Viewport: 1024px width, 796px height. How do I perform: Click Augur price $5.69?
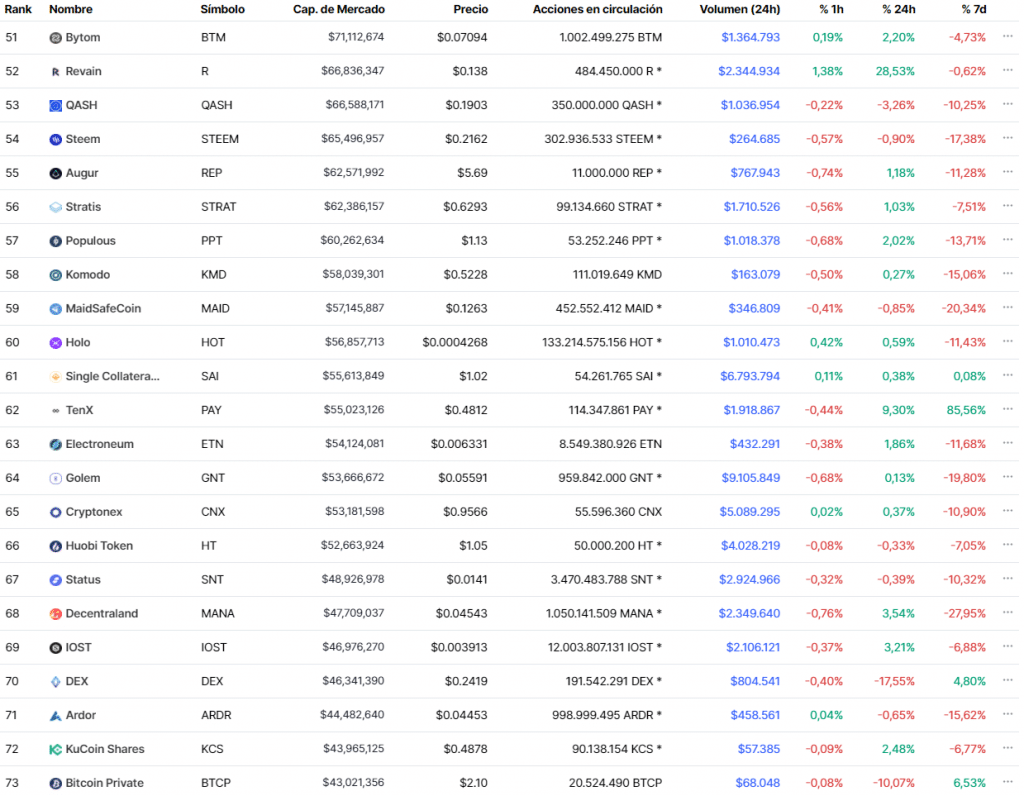[472, 174]
